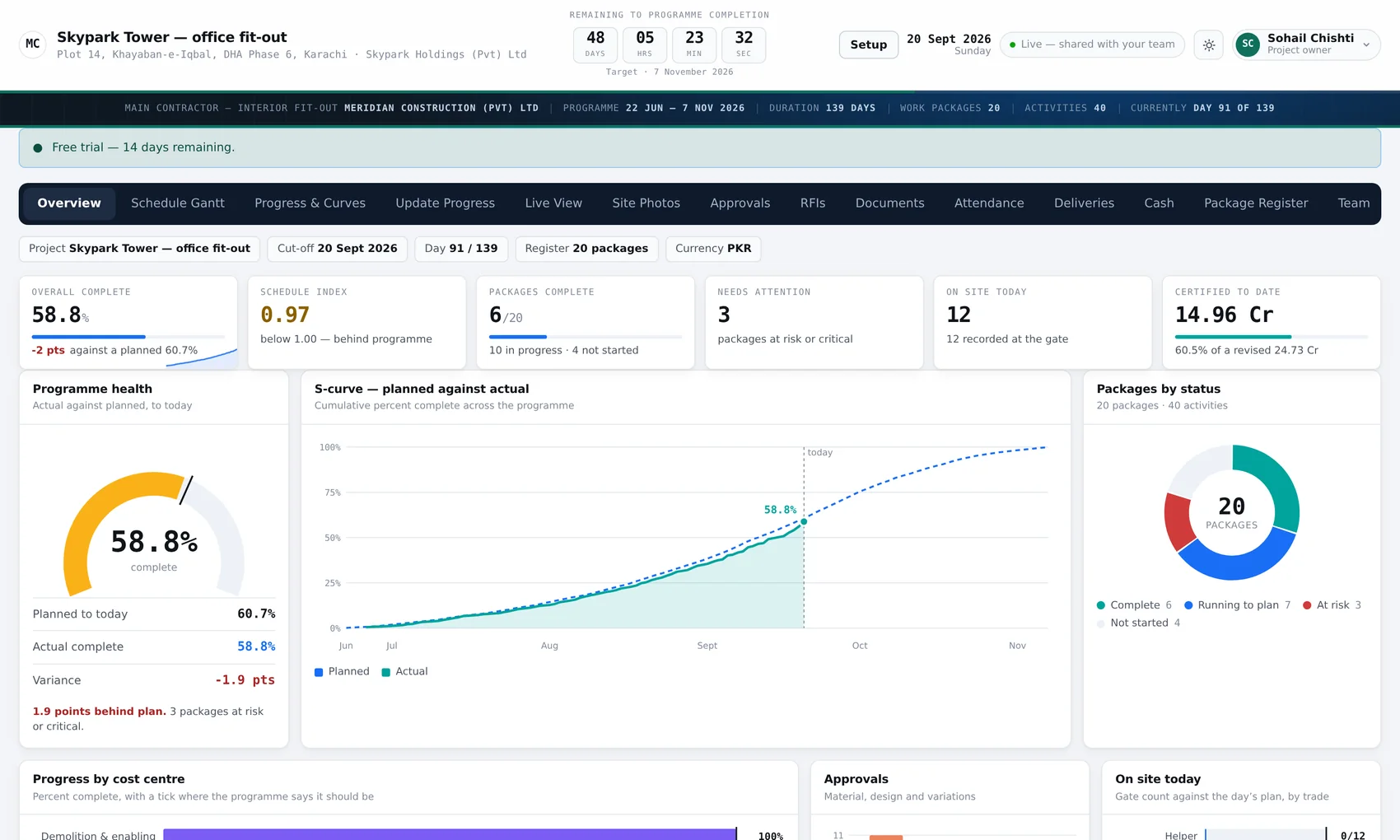This screenshot has width=1400, height=840.
Task: Click the Demolition & enabling progress bar
Action: [450, 835]
